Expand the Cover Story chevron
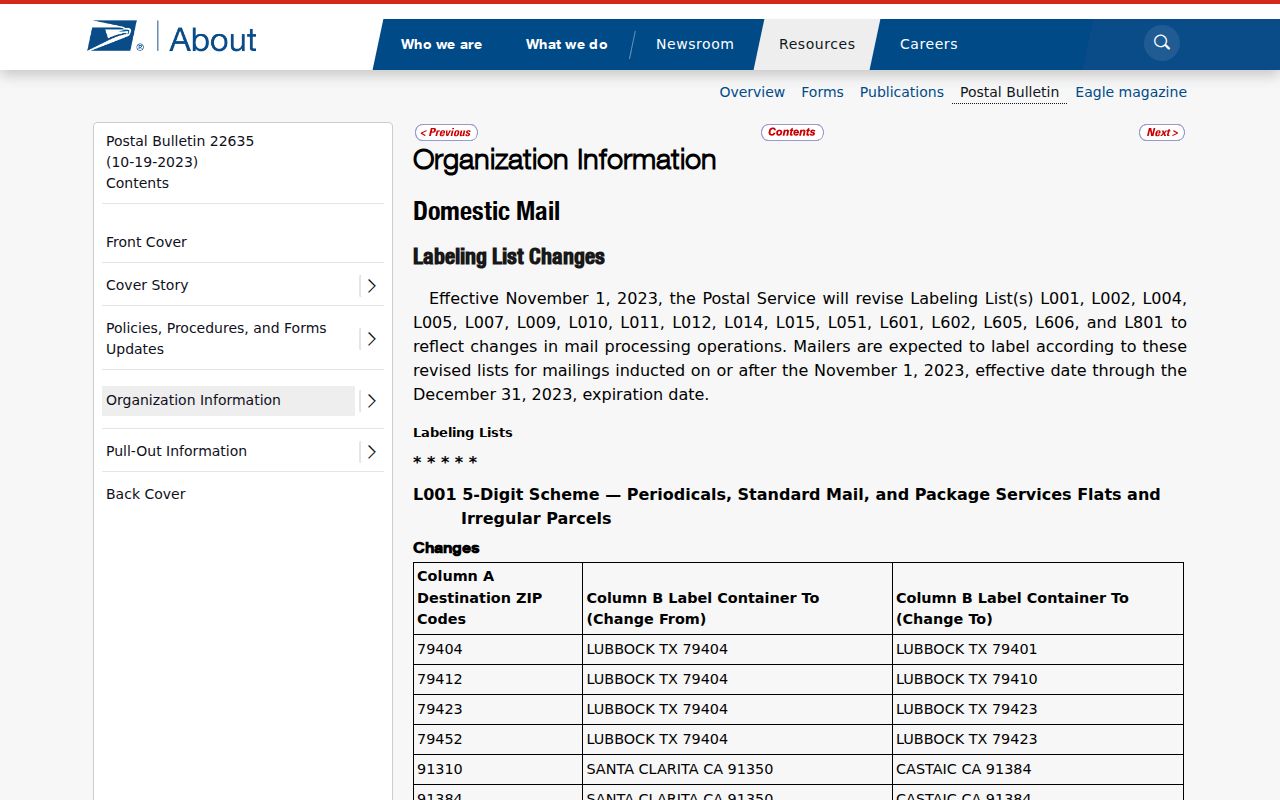 (x=371, y=286)
